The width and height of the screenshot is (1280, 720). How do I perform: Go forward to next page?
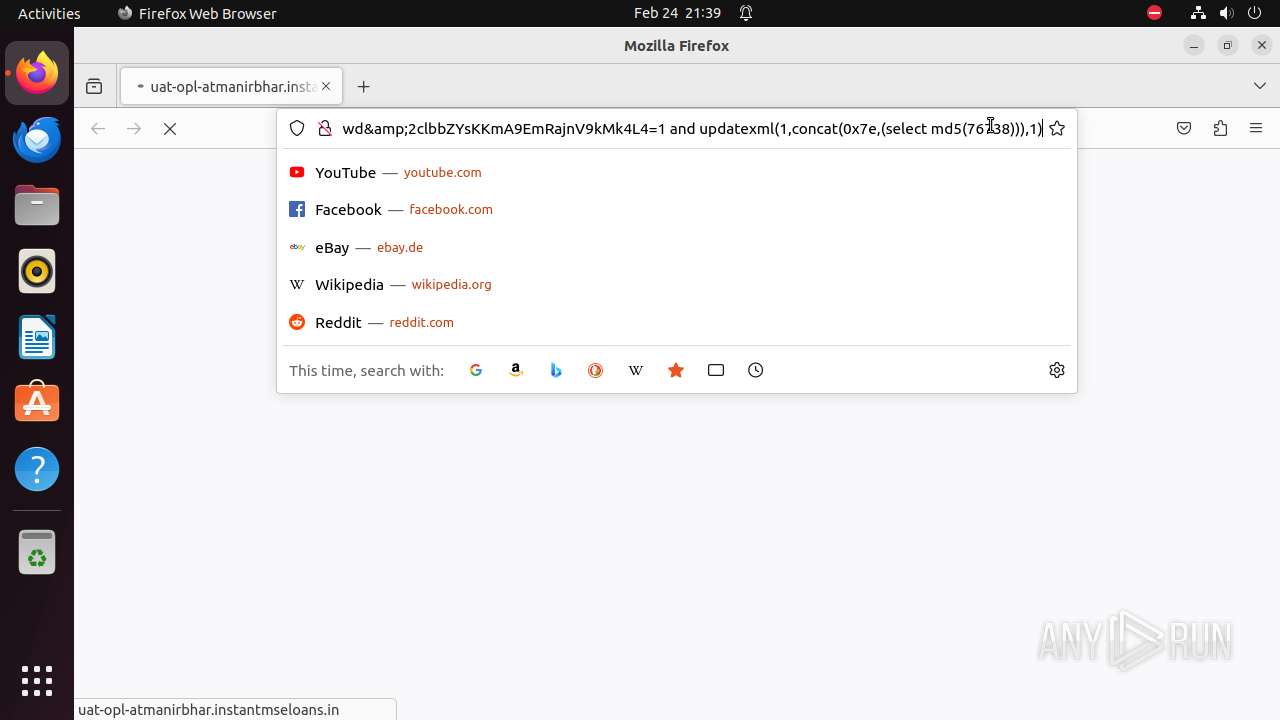click(x=134, y=128)
